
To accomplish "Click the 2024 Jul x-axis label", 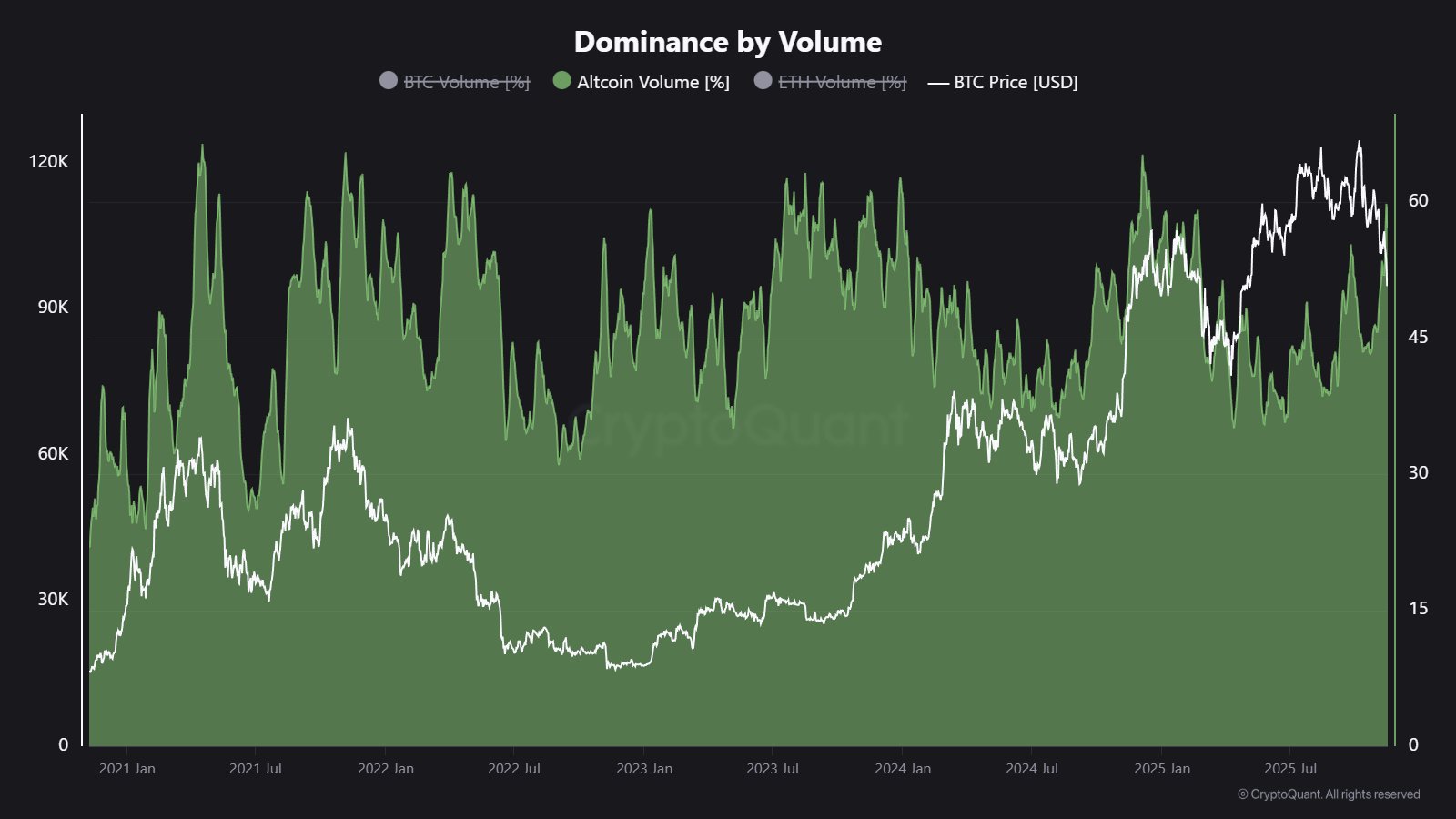I will (x=1032, y=769).
